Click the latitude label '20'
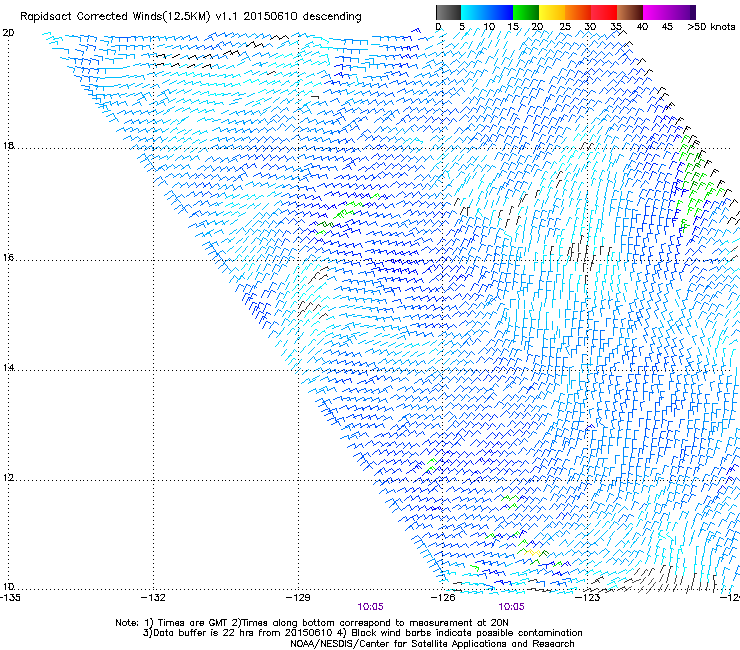This screenshot has height=650, width=740. (8, 33)
